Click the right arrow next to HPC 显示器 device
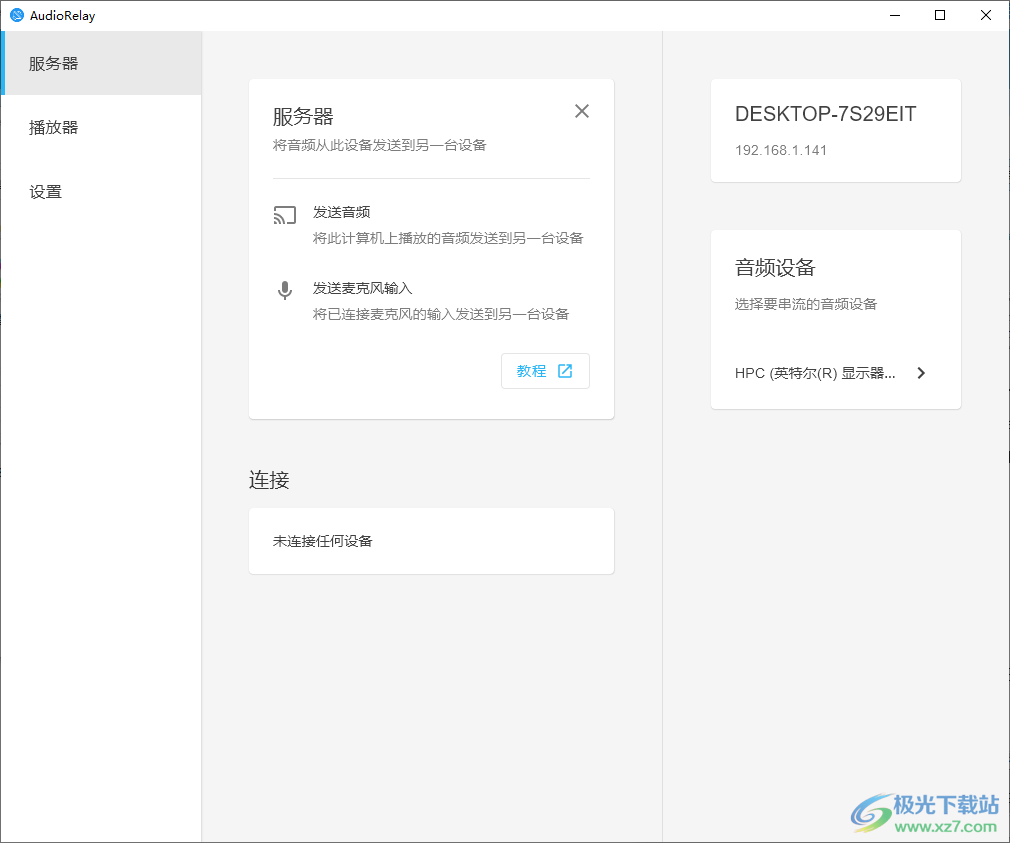 [920, 372]
